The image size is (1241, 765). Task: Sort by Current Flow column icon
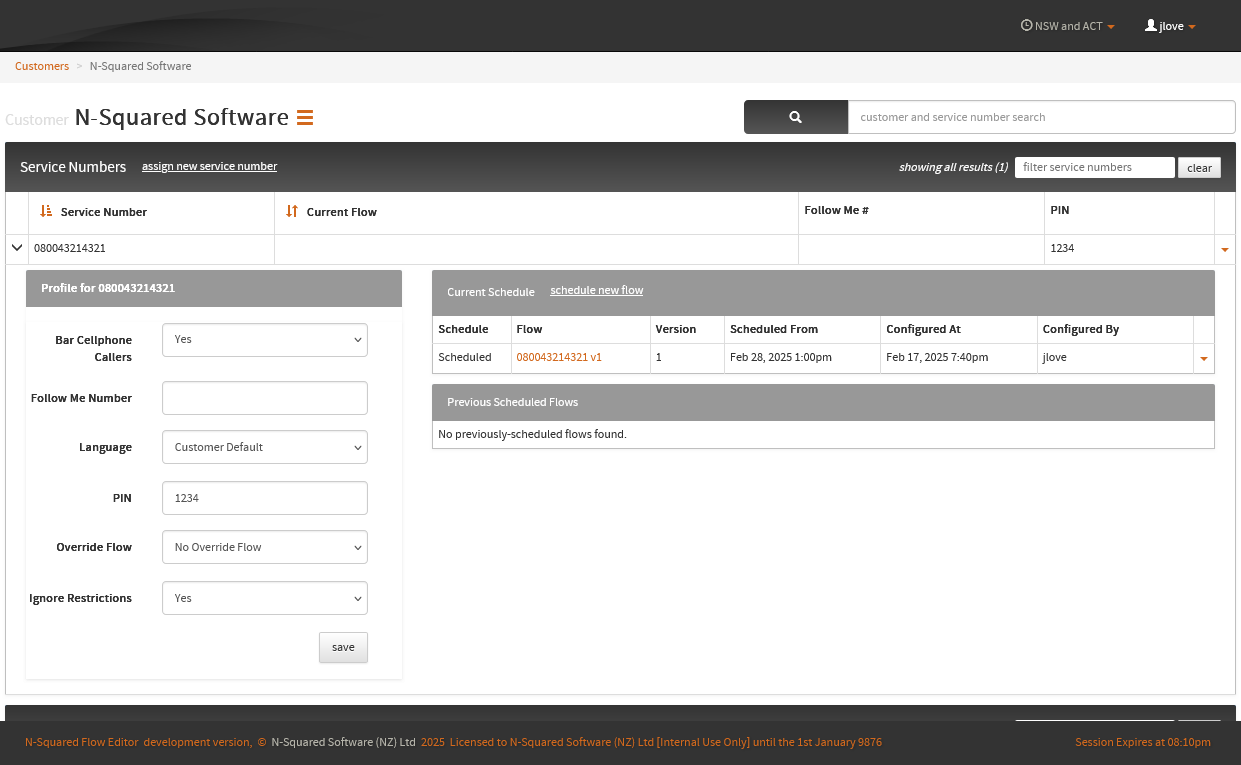tap(292, 211)
